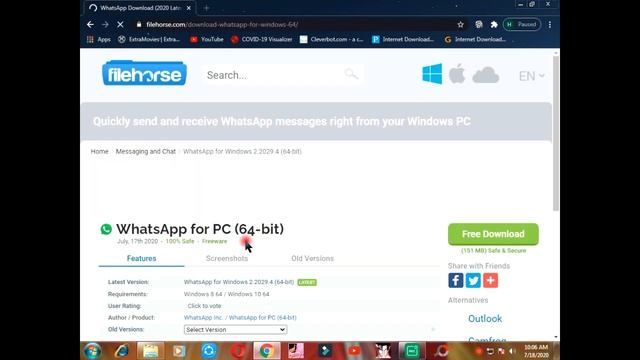Share on Facebook

[456, 280]
